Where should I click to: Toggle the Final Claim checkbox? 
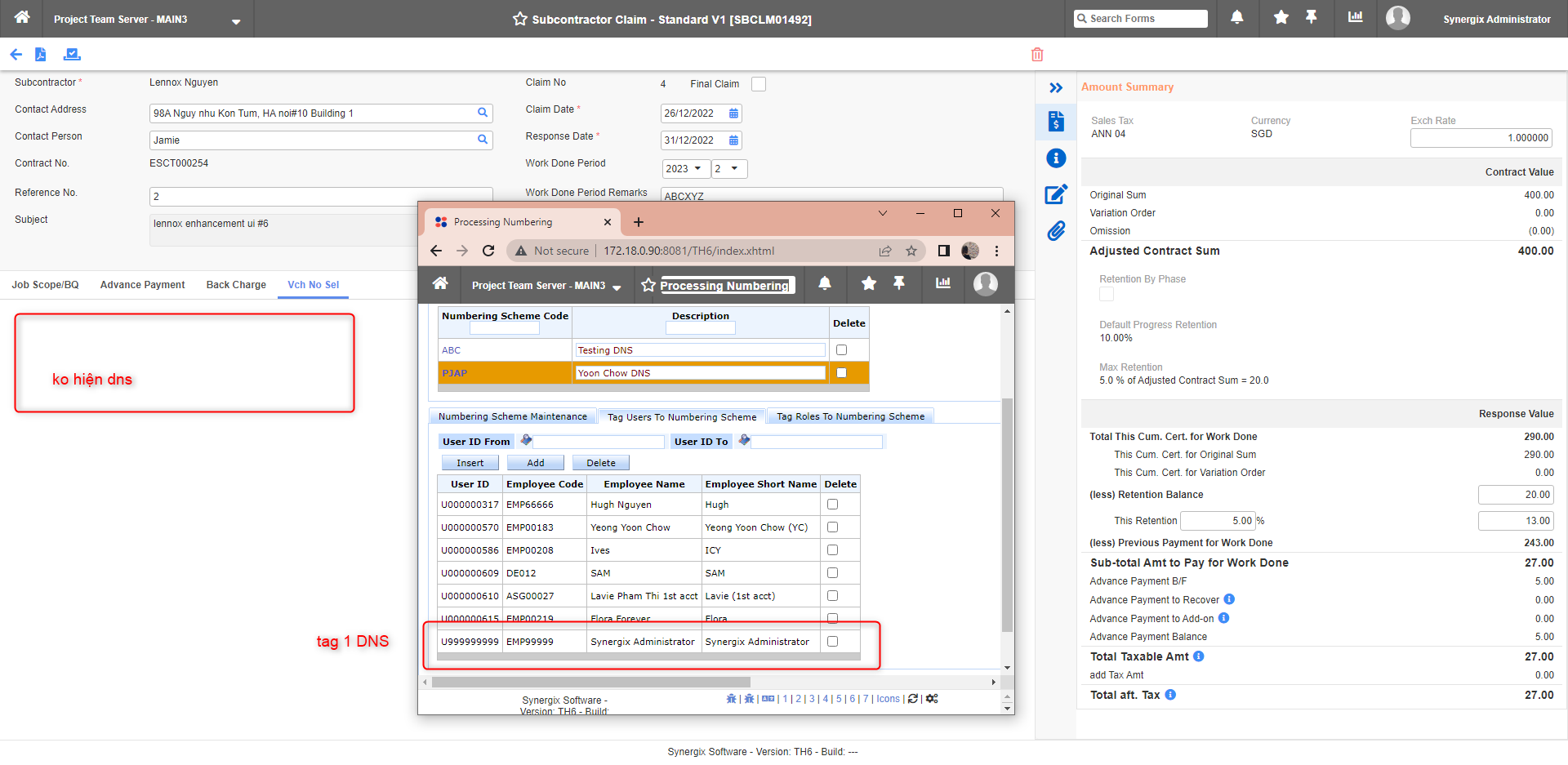tap(758, 83)
